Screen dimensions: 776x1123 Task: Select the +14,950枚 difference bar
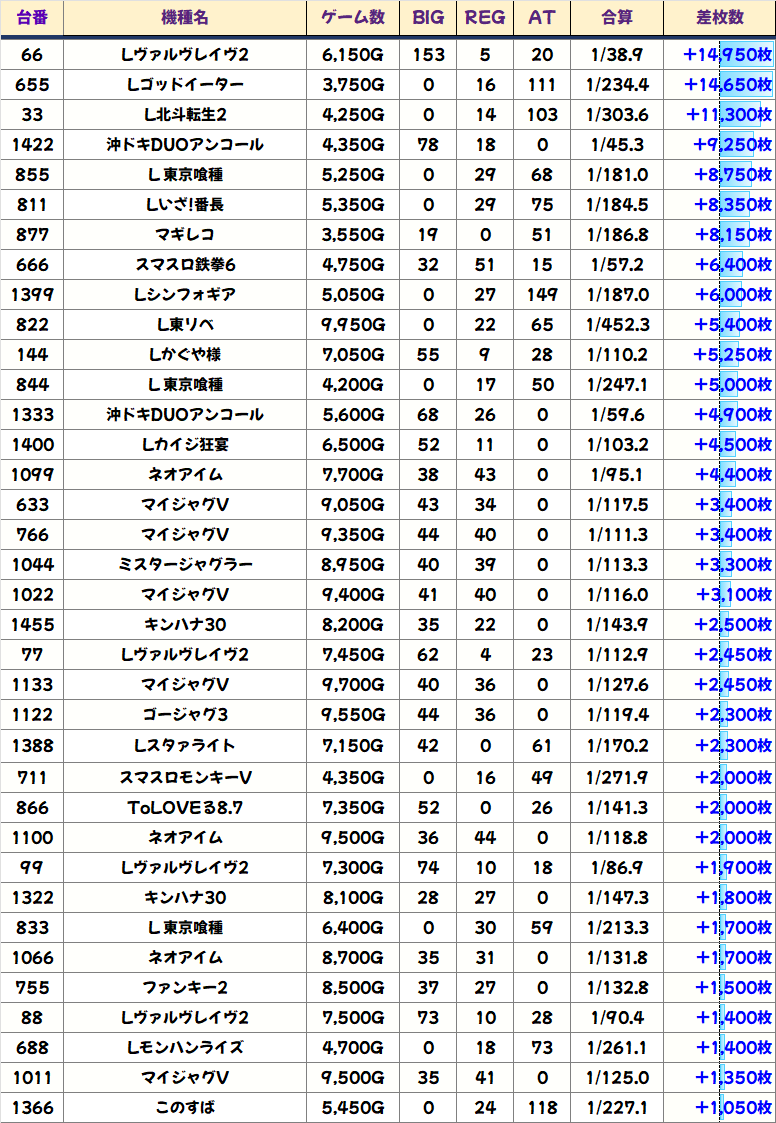(x=727, y=55)
